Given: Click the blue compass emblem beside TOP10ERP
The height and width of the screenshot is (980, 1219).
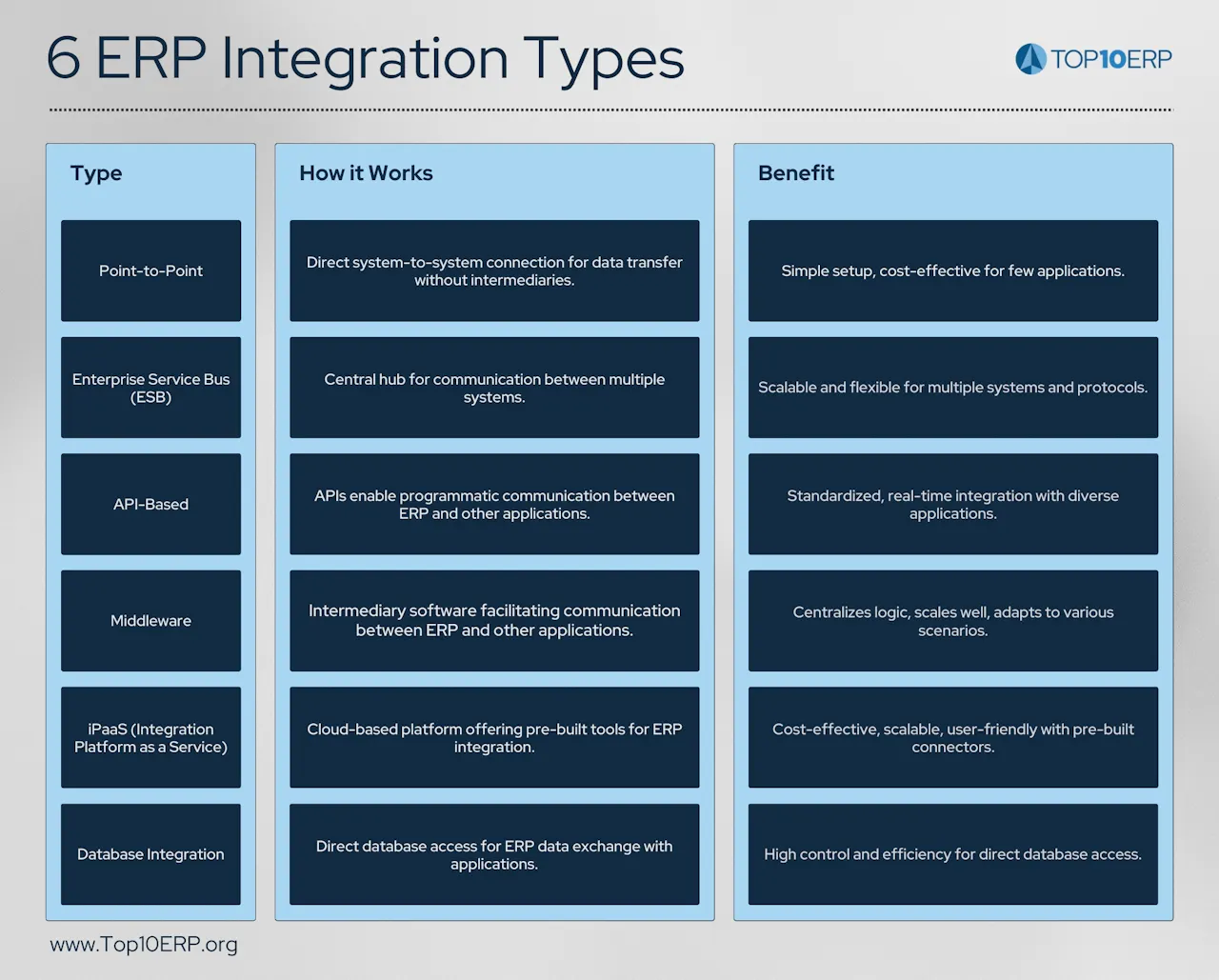Looking at the screenshot, I should coord(1031,58).
